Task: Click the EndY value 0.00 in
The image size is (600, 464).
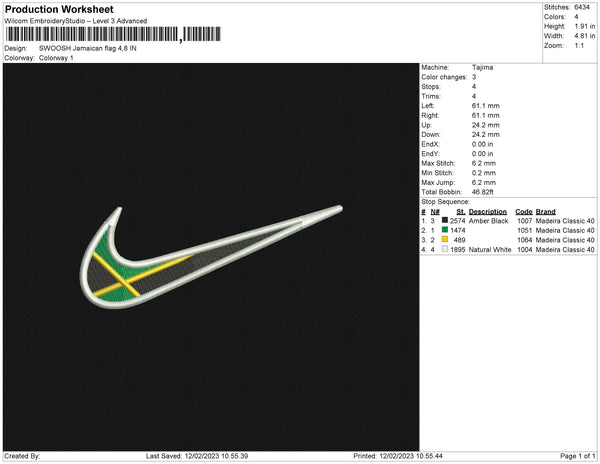Action: click(x=483, y=154)
